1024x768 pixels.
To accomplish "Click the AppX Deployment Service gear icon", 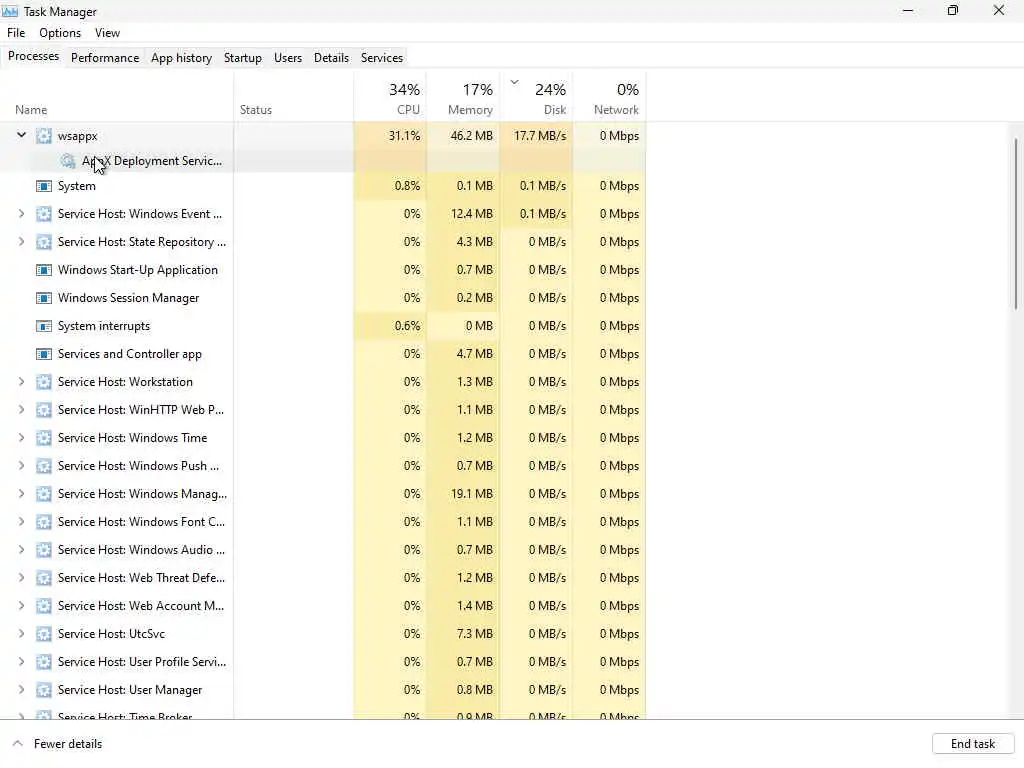I will [68, 161].
